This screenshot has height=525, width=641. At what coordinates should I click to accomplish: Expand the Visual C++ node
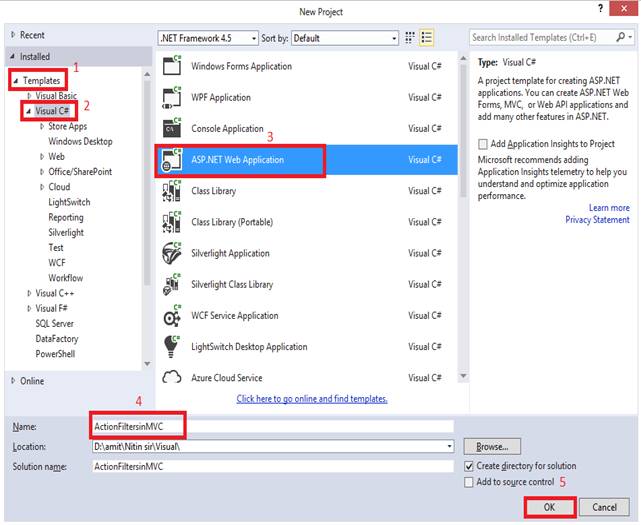click(29, 293)
